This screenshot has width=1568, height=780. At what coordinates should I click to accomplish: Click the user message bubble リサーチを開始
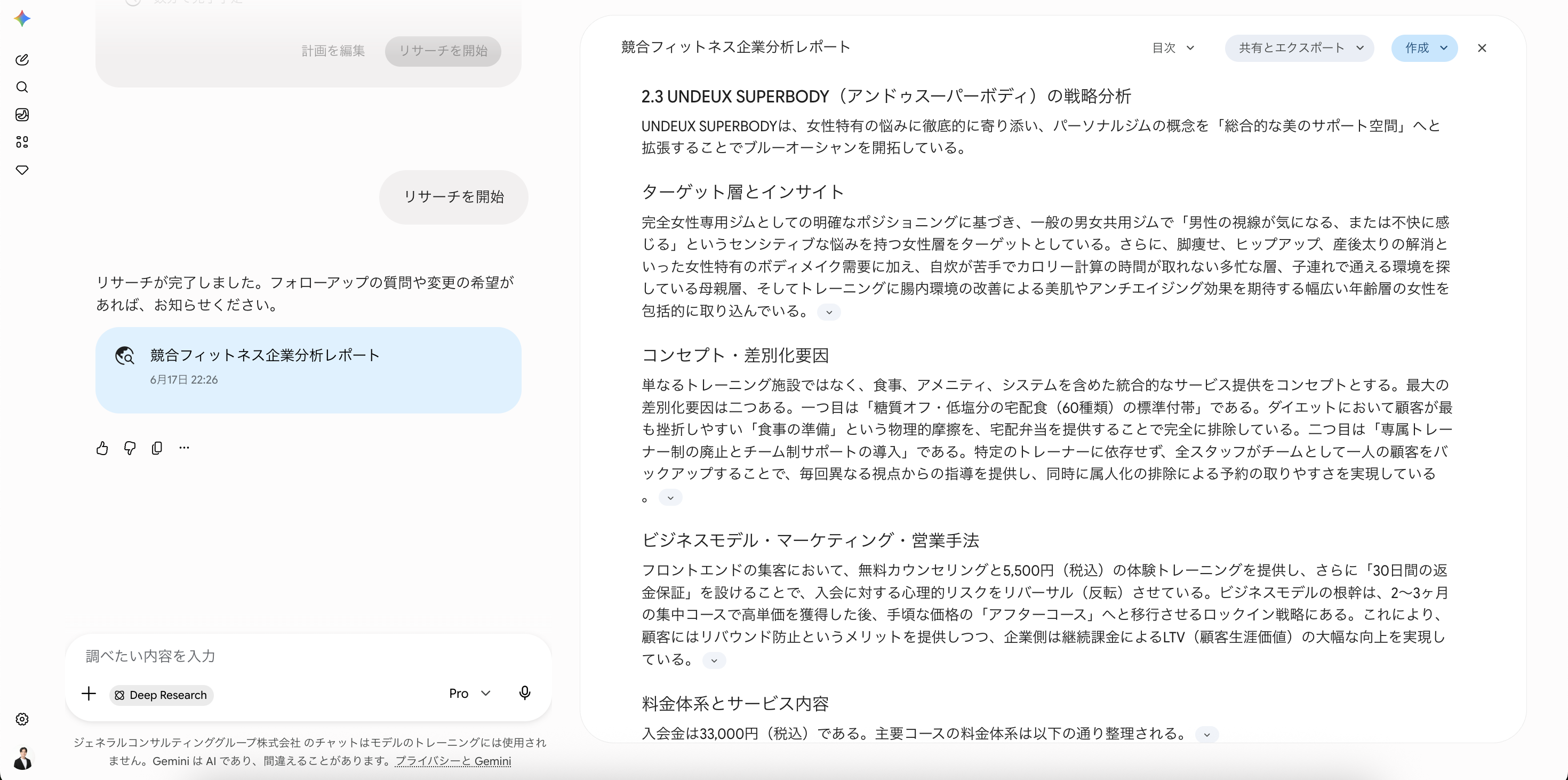[x=454, y=197]
